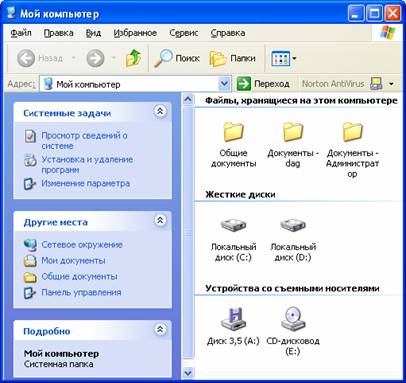Collapse the Системные задачи panel

[x=160, y=111]
